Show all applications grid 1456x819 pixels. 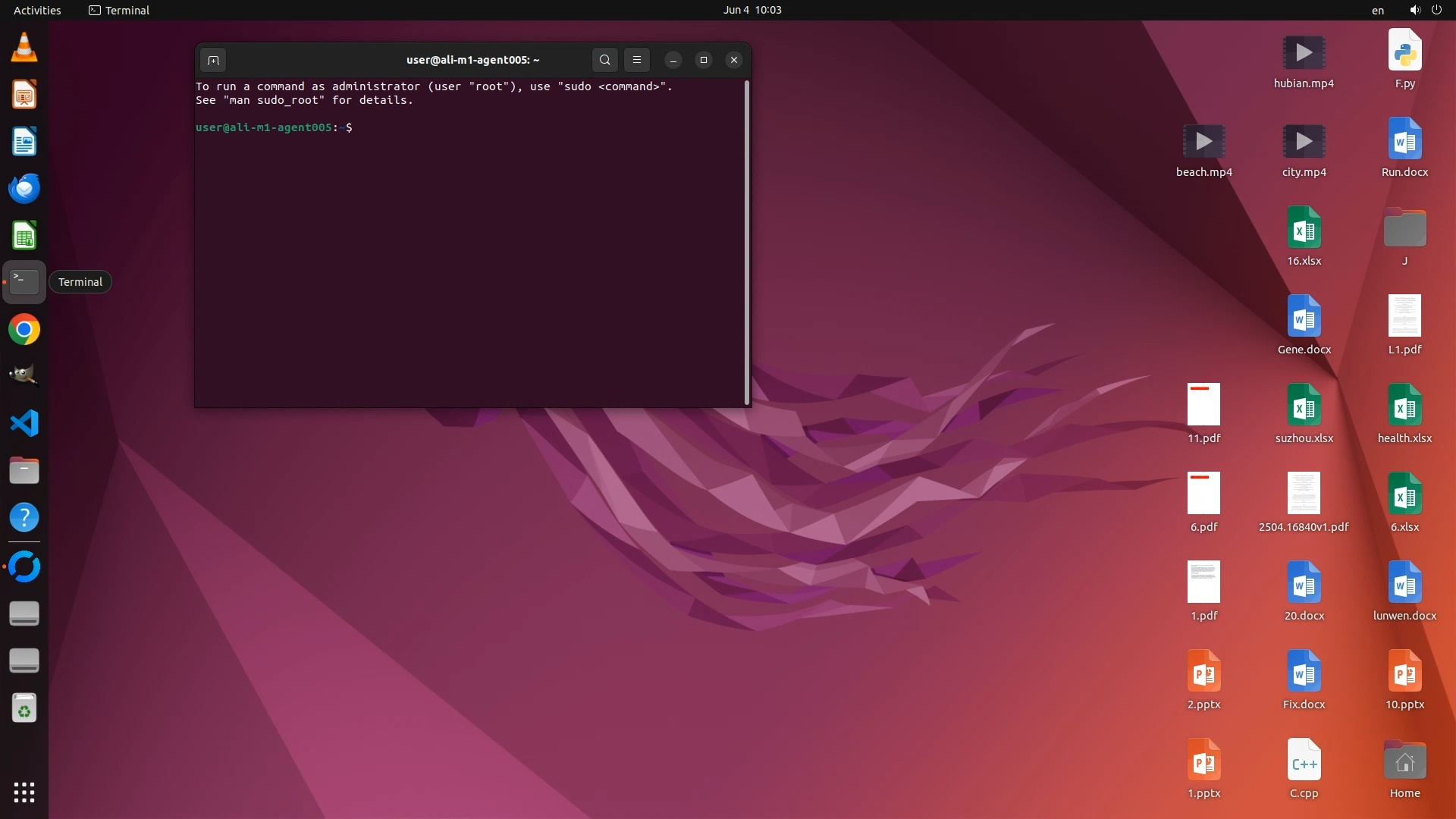tap(24, 792)
